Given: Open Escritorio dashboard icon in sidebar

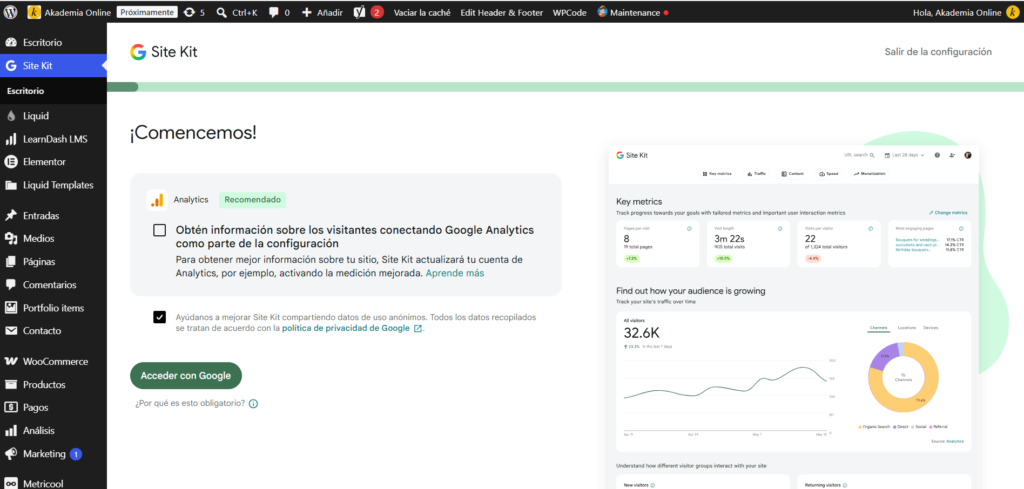Looking at the screenshot, I should click(x=10, y=42).
